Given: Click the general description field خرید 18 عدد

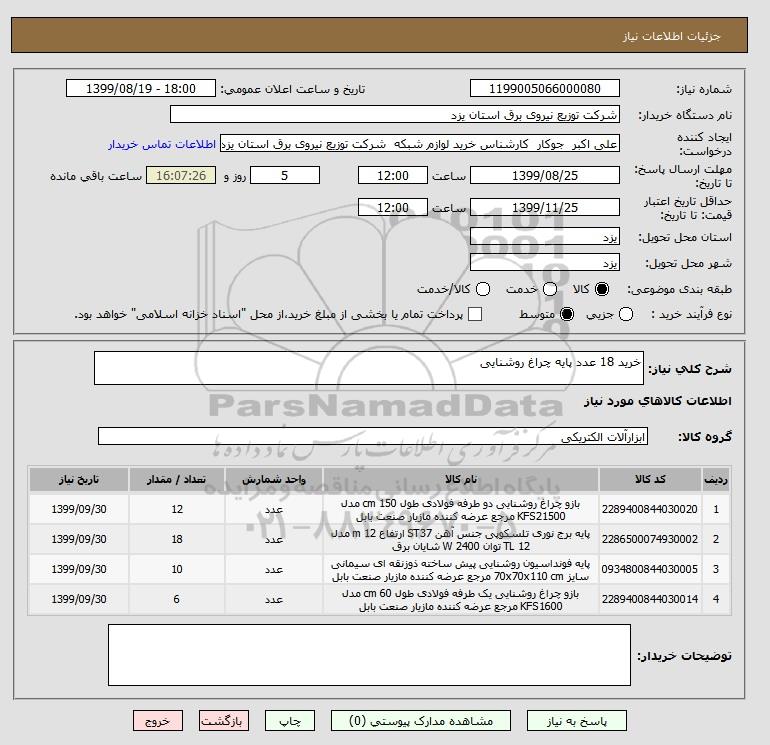Looking at the screenshot, I should click(x=369, y=368).
